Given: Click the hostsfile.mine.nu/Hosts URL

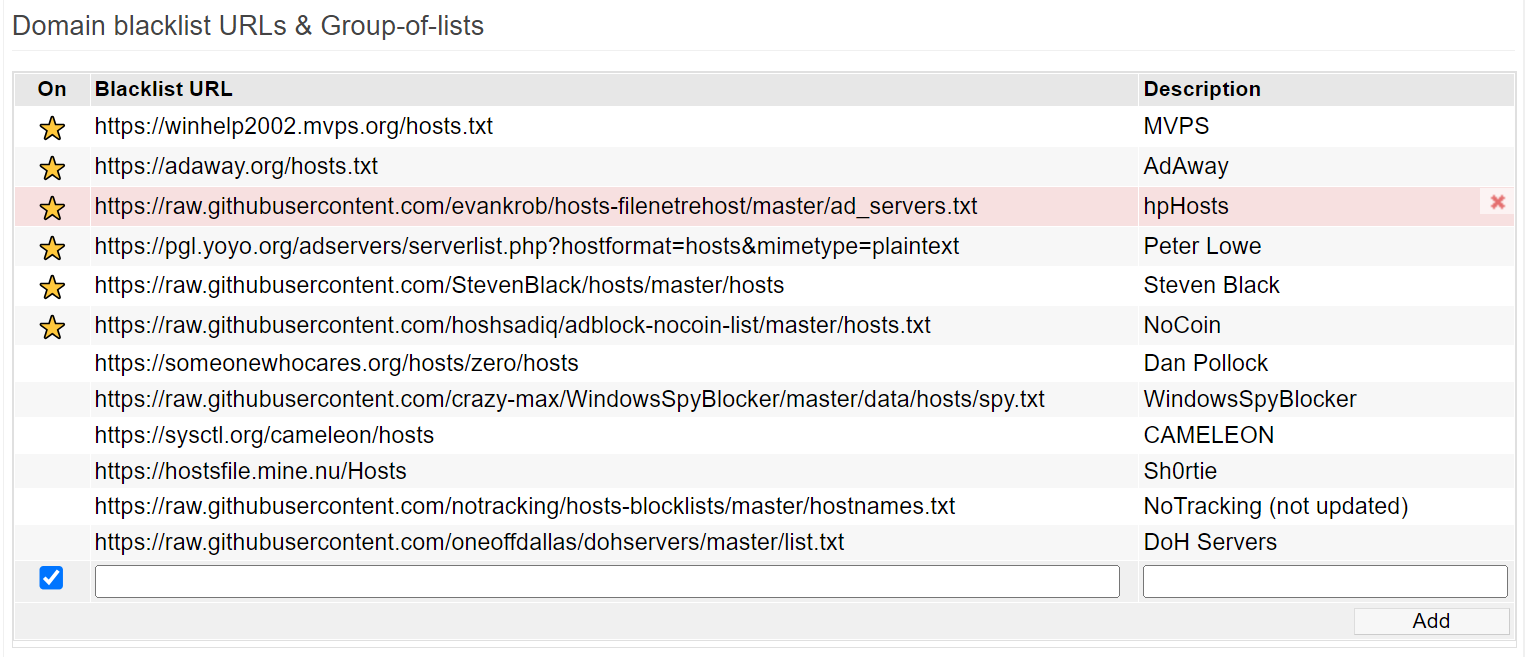Looking at the screenshot, I should point(251,471).
